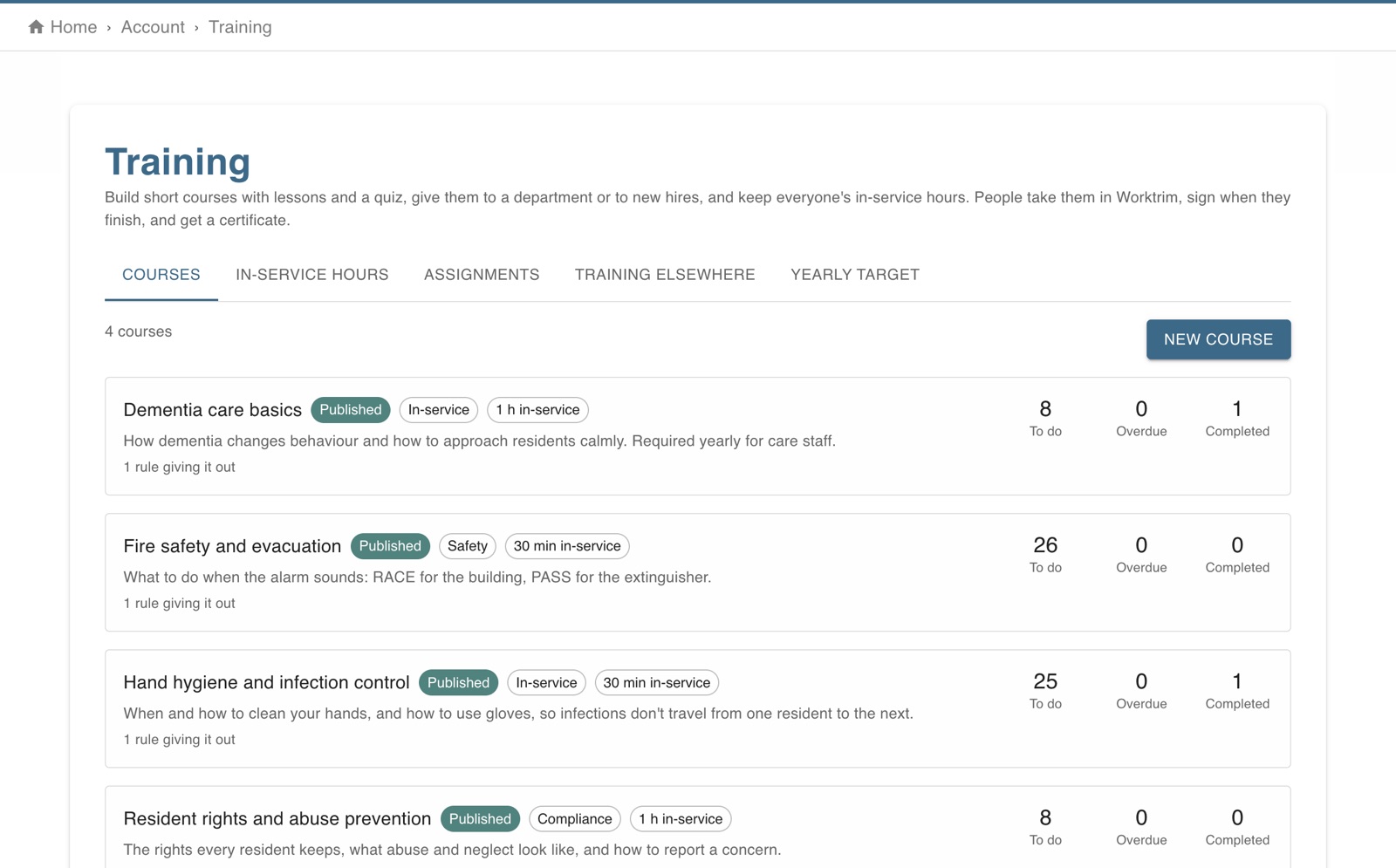Click 30 min in-service tag on Hand hygiene

(657, 682)
